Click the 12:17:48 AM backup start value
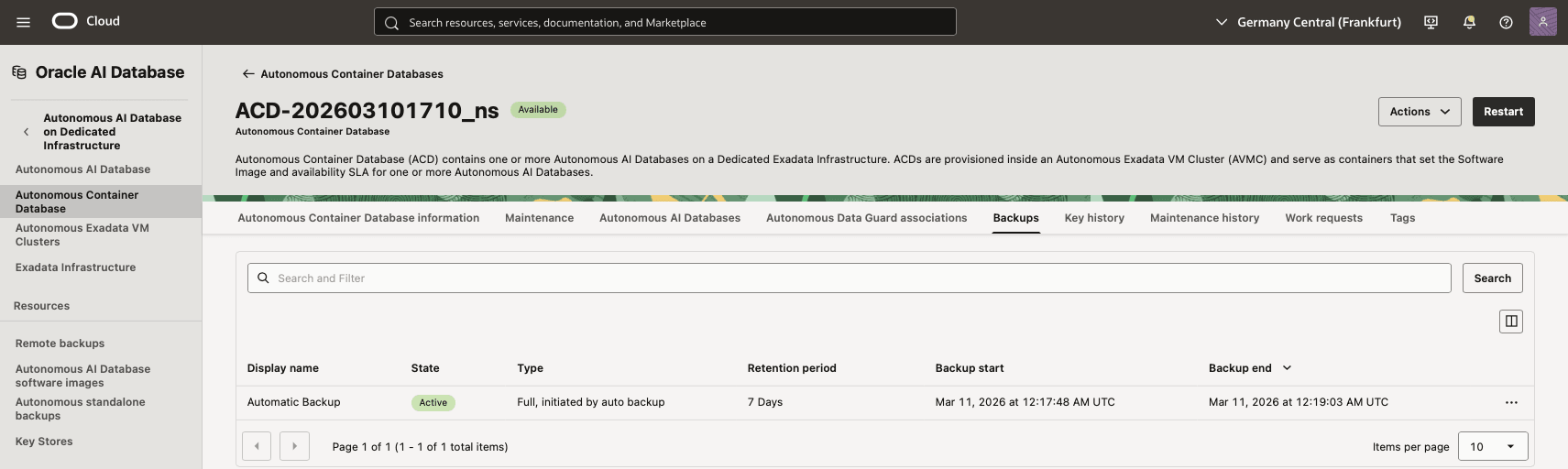 click(x=1025, y=402)
